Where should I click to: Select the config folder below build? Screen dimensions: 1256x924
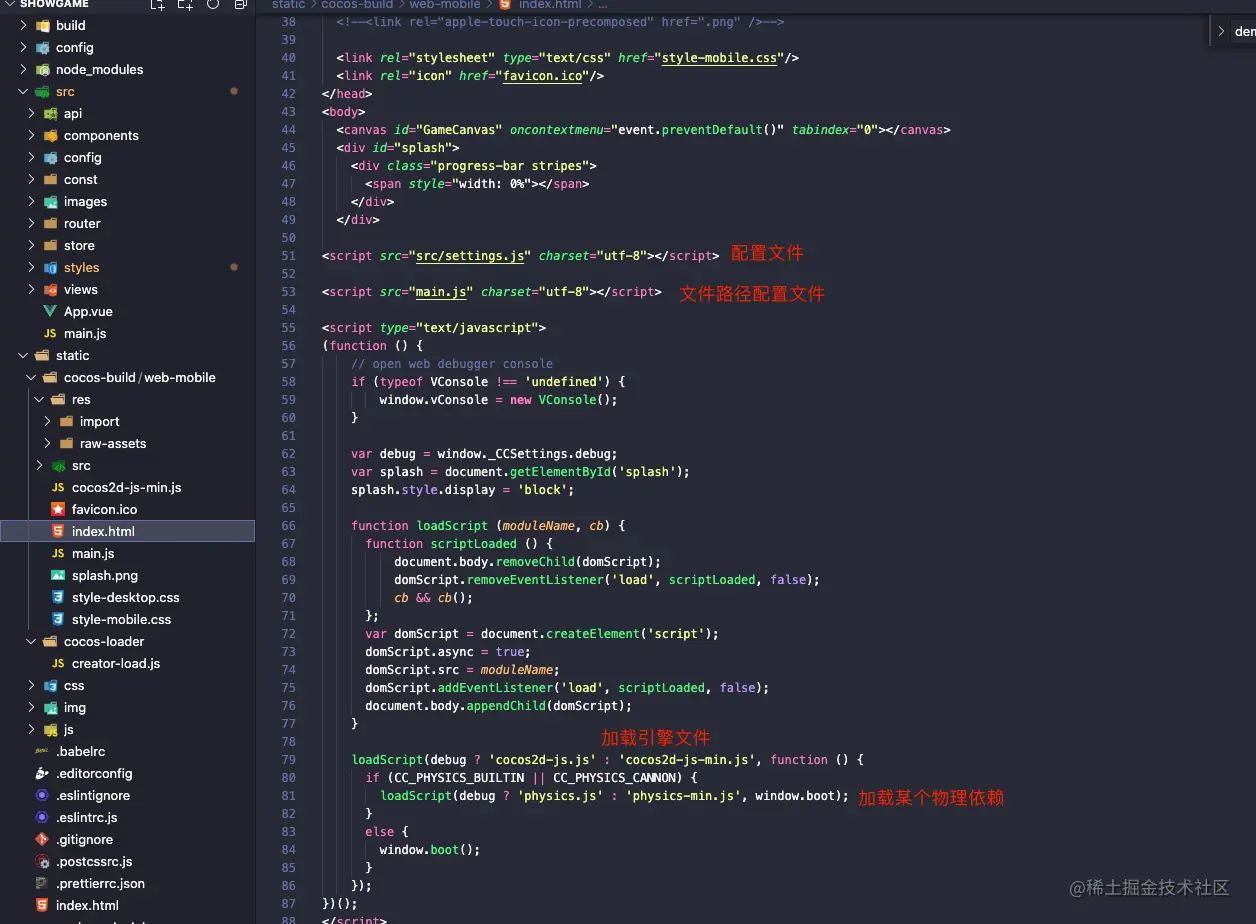(127, 47)
